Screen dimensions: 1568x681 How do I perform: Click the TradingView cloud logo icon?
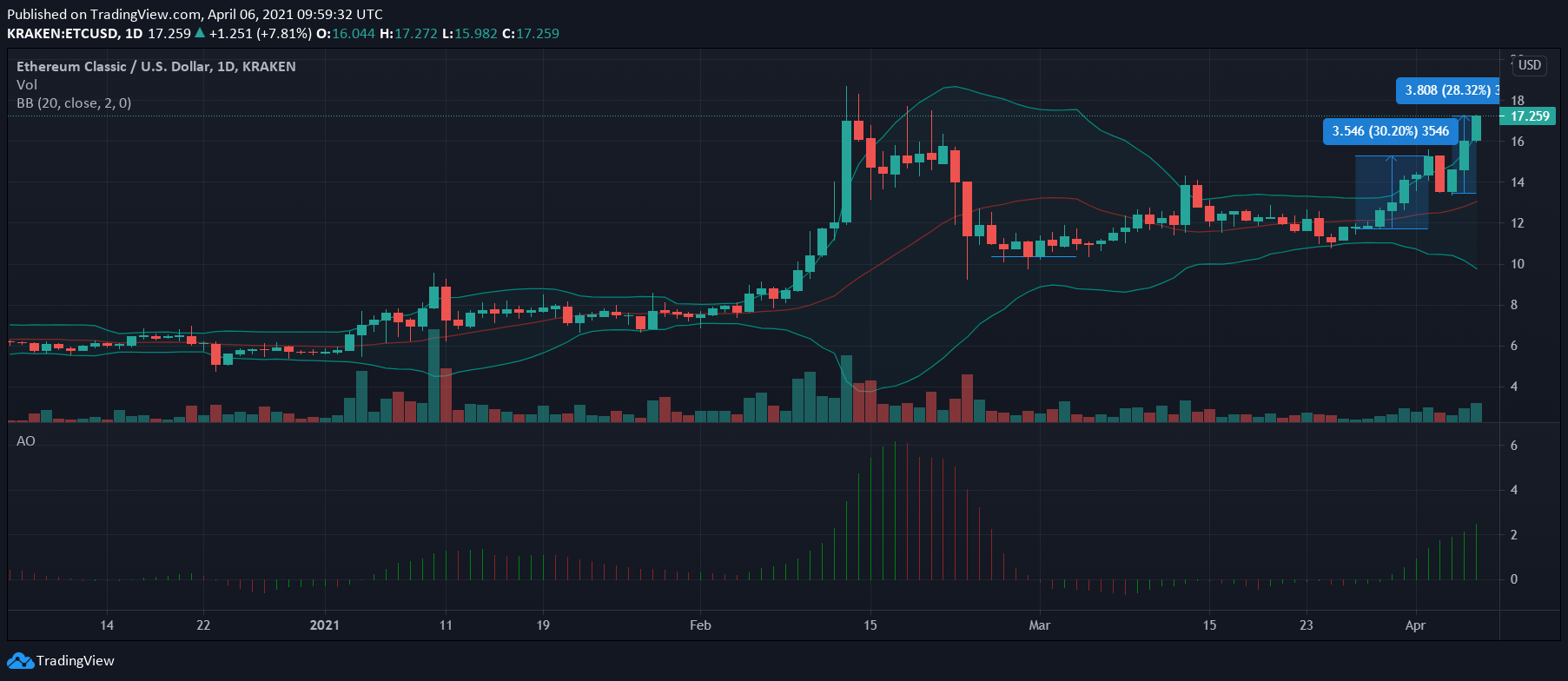pyautogui.click(x=20, y=661)
